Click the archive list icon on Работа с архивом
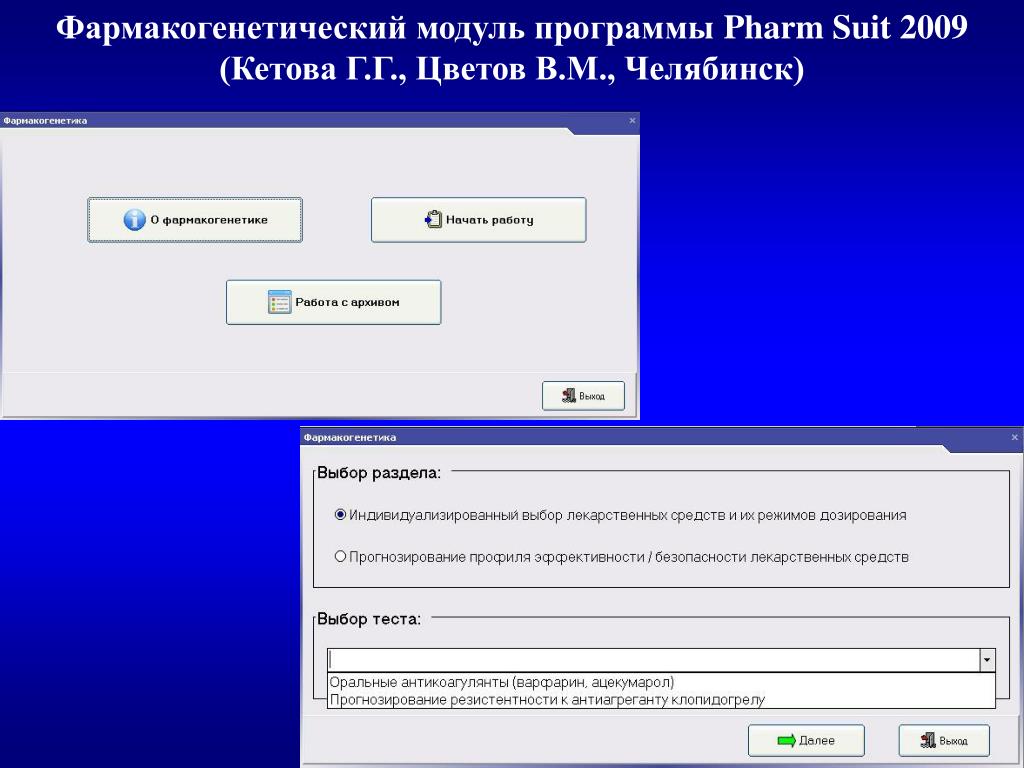Viewport: 1024px width, 768px height. [280, 302]
